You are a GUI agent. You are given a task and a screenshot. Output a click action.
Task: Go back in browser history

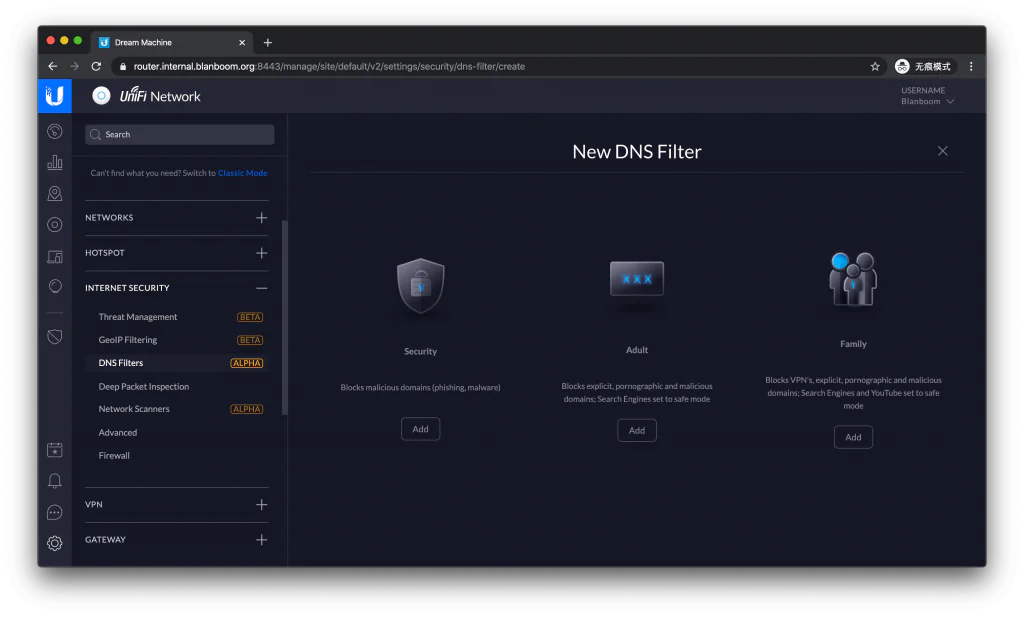[53, 67]
